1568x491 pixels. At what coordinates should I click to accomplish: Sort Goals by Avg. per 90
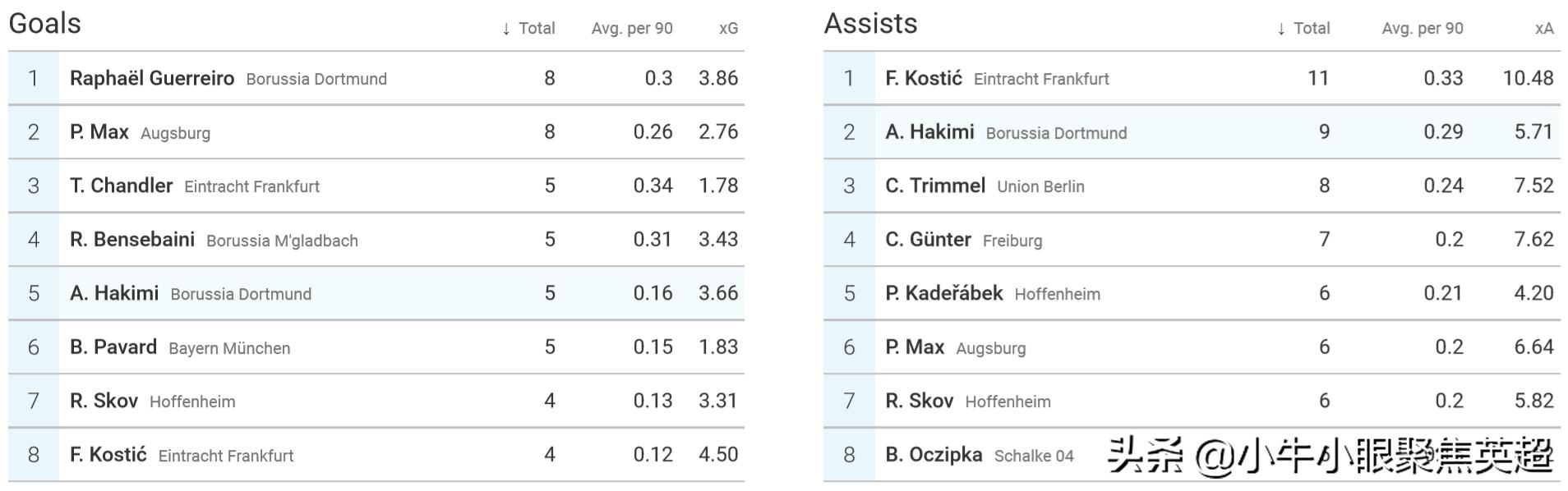click(631, 28)
